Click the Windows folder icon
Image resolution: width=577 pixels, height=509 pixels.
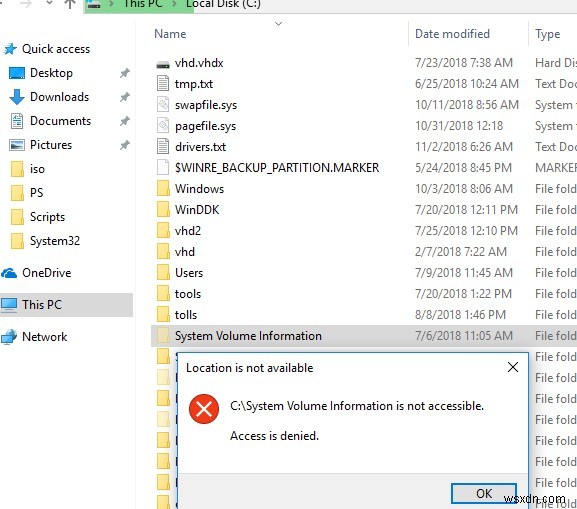coord(163,188)
